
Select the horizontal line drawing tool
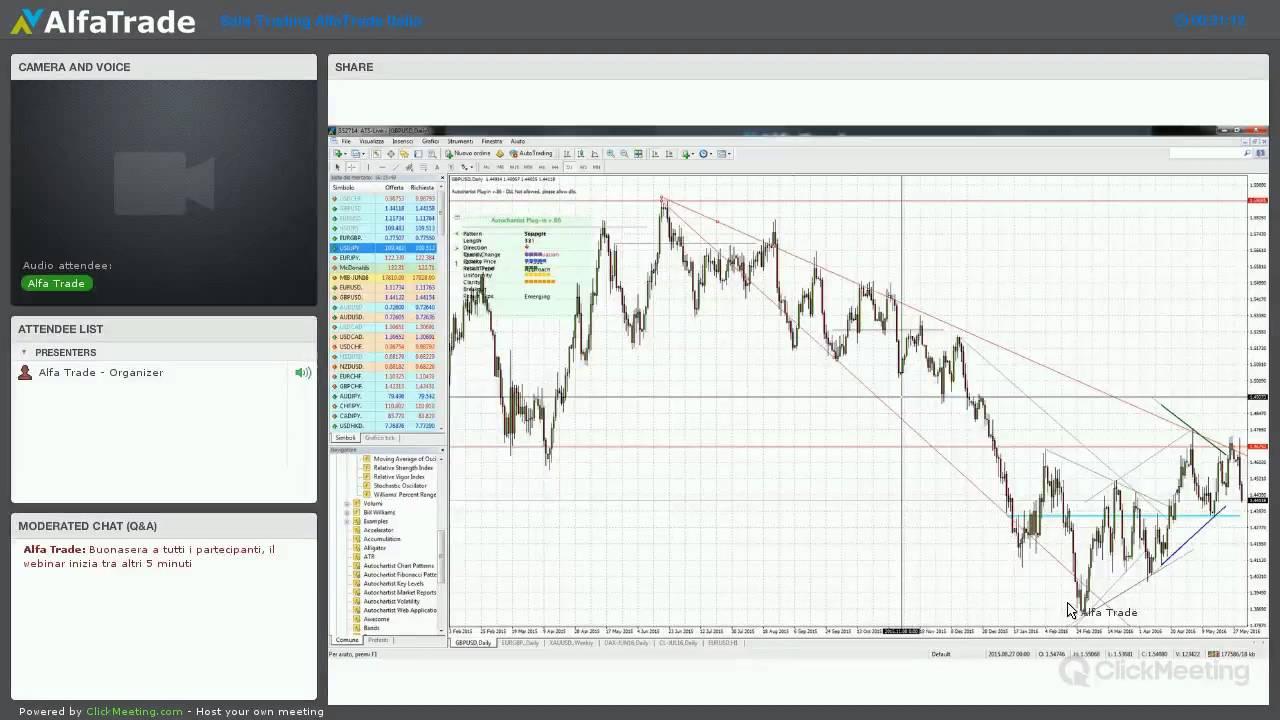click(x=382, y=167)
